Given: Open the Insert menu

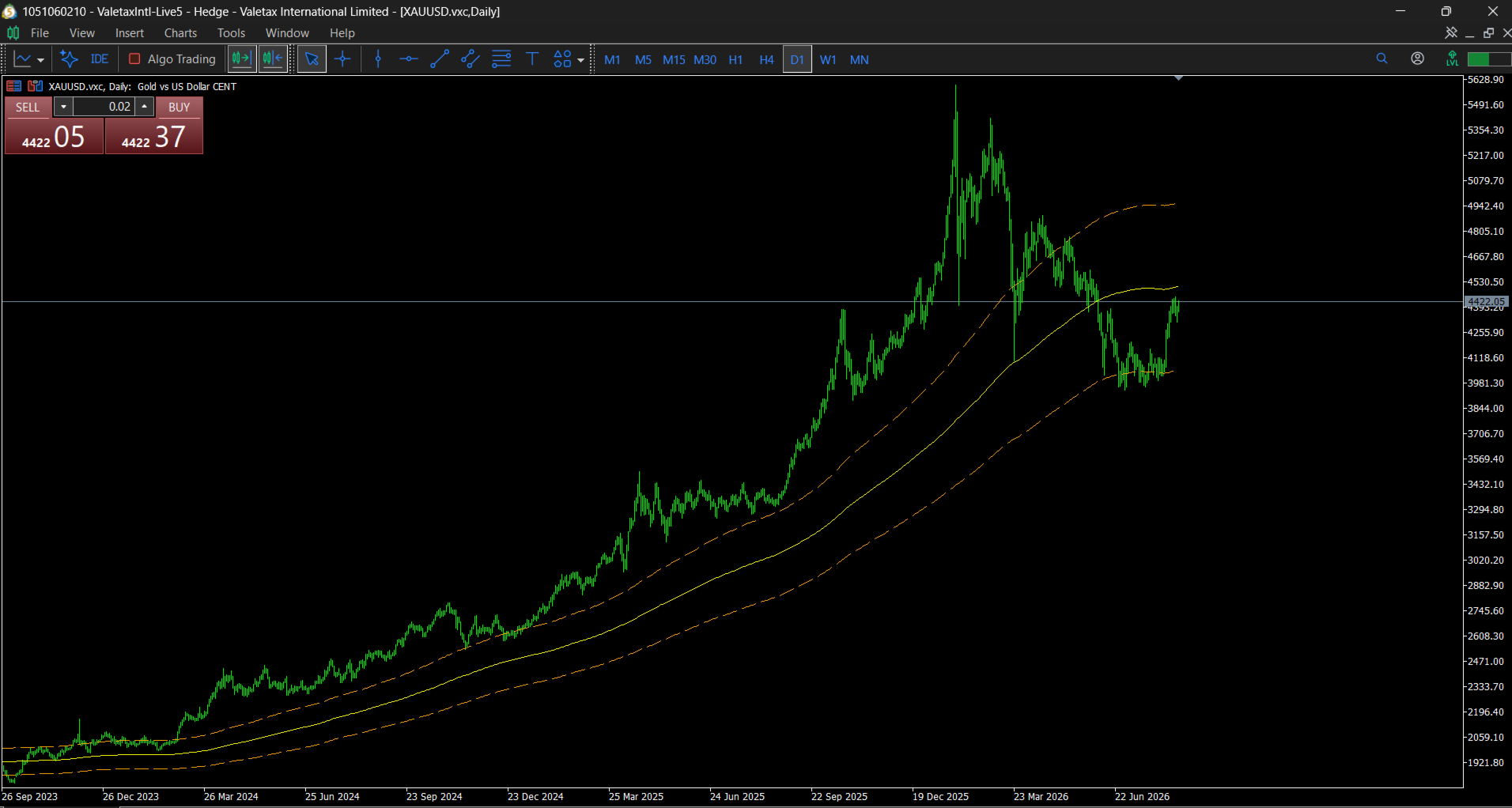Looking at the screenshot, I should click(130, 33).
